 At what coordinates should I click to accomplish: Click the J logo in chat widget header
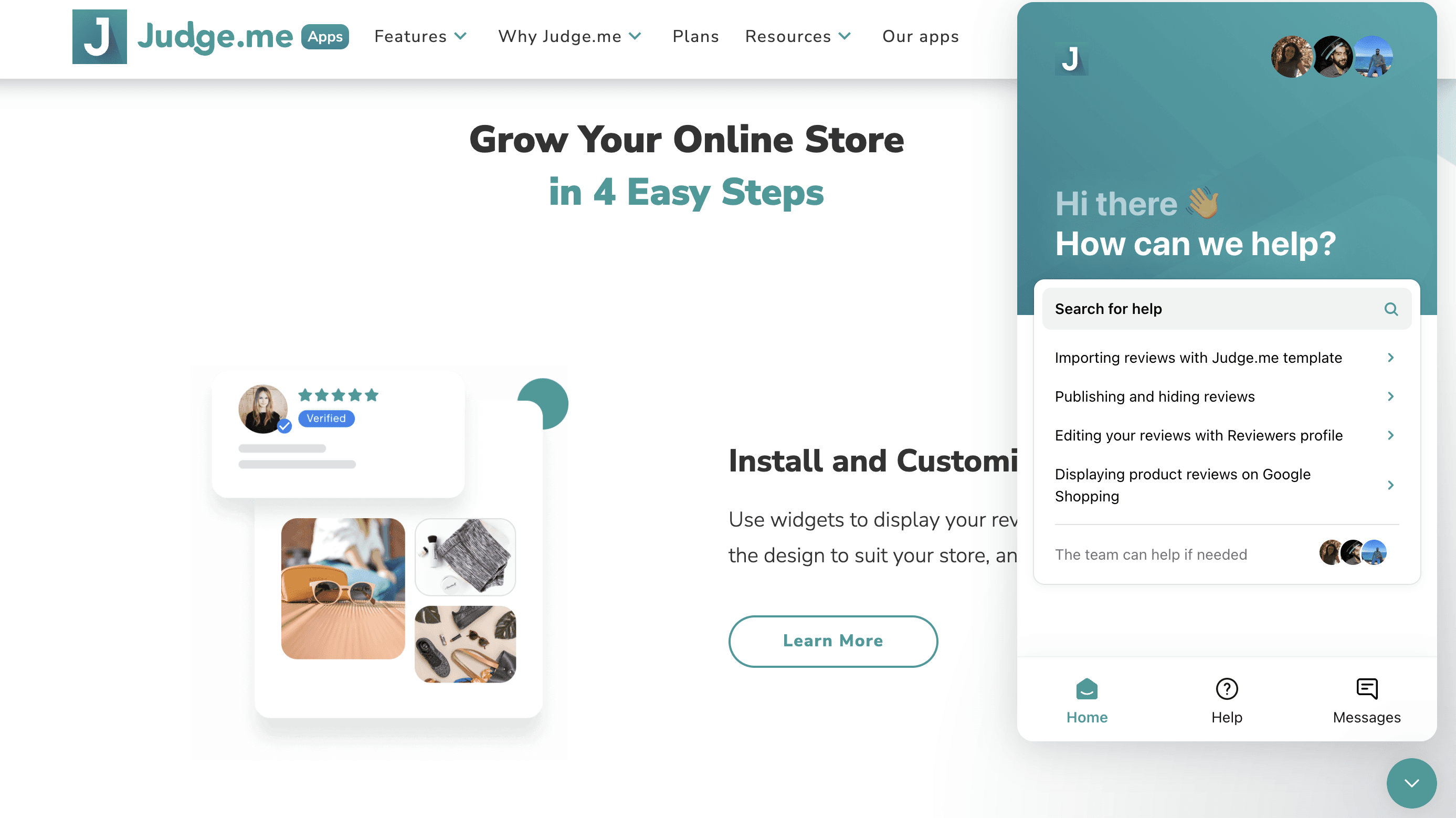(1071, 59)
